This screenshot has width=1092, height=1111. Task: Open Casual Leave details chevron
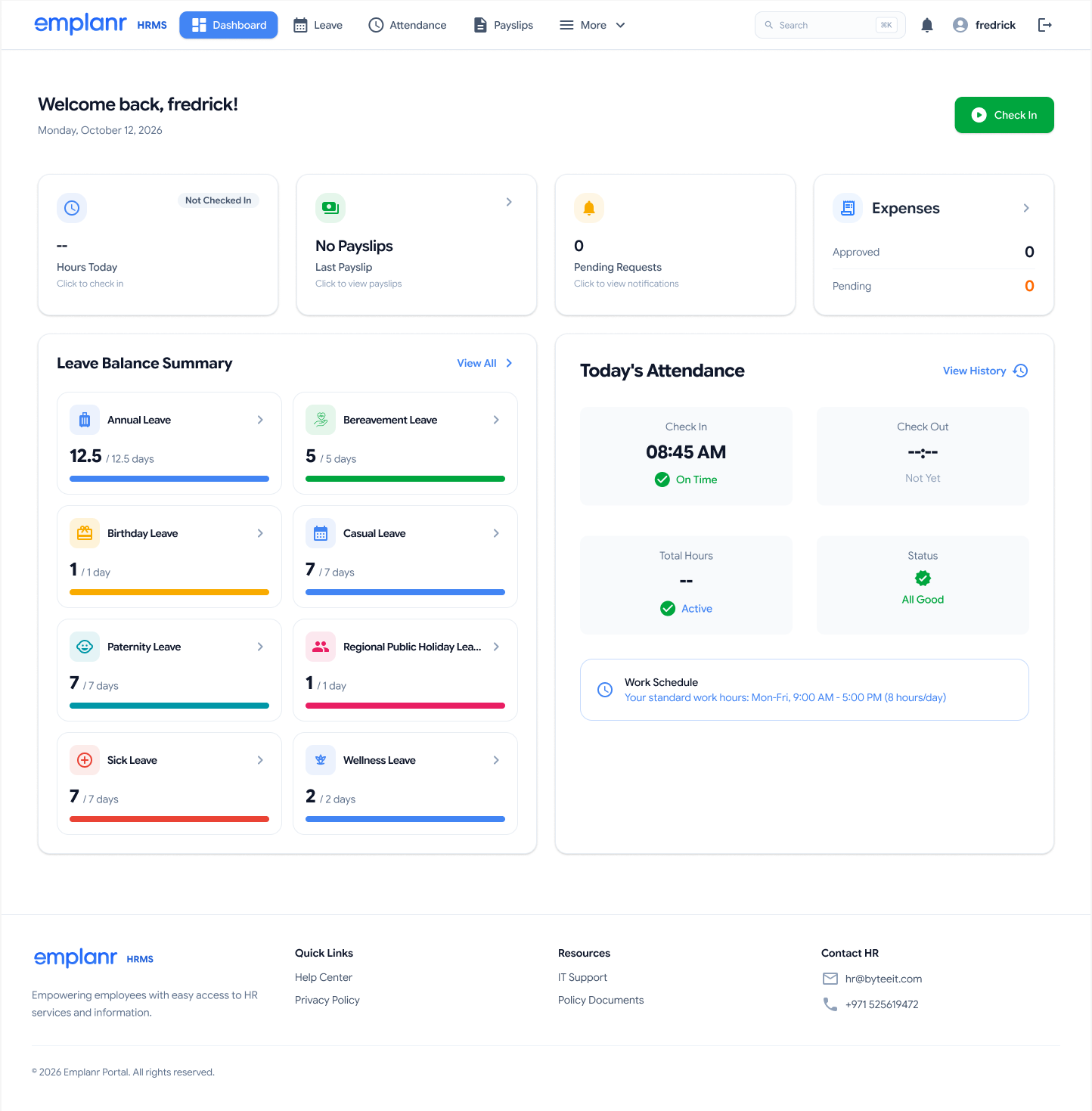(496, 533)
